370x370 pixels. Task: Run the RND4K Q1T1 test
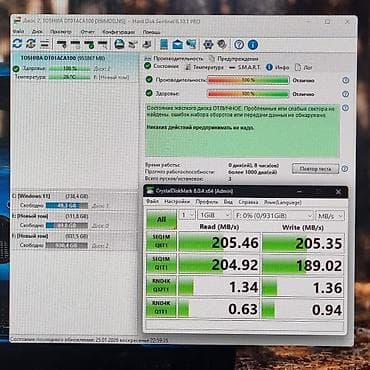[161, 307]
